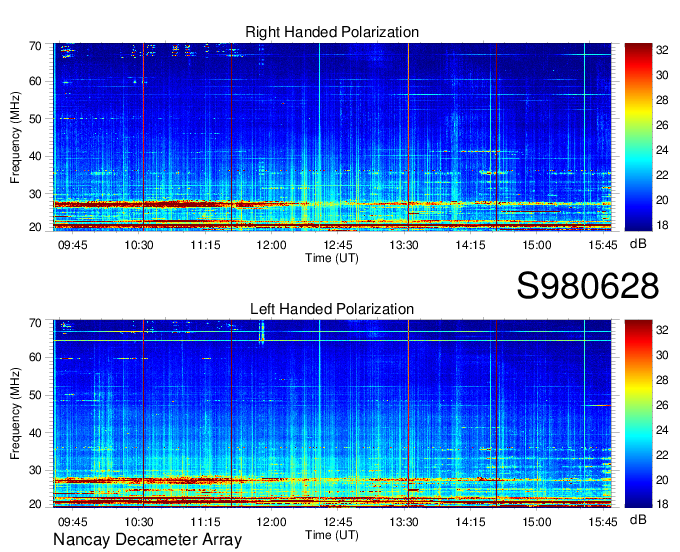Click the 13:30 time tick on lower plot
Screen dimensions: 680x552
point(404,522)
